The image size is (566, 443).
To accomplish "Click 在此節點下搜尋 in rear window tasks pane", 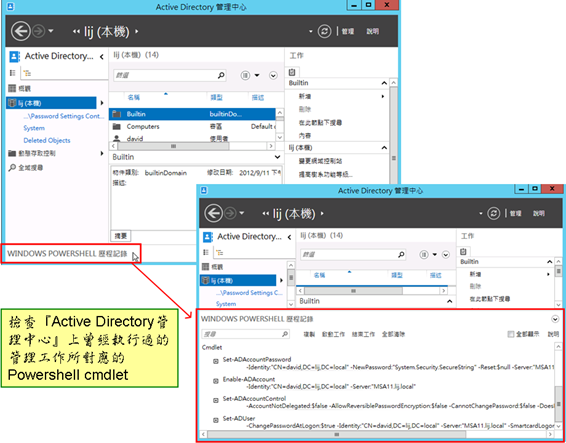I will coord(320,123).
